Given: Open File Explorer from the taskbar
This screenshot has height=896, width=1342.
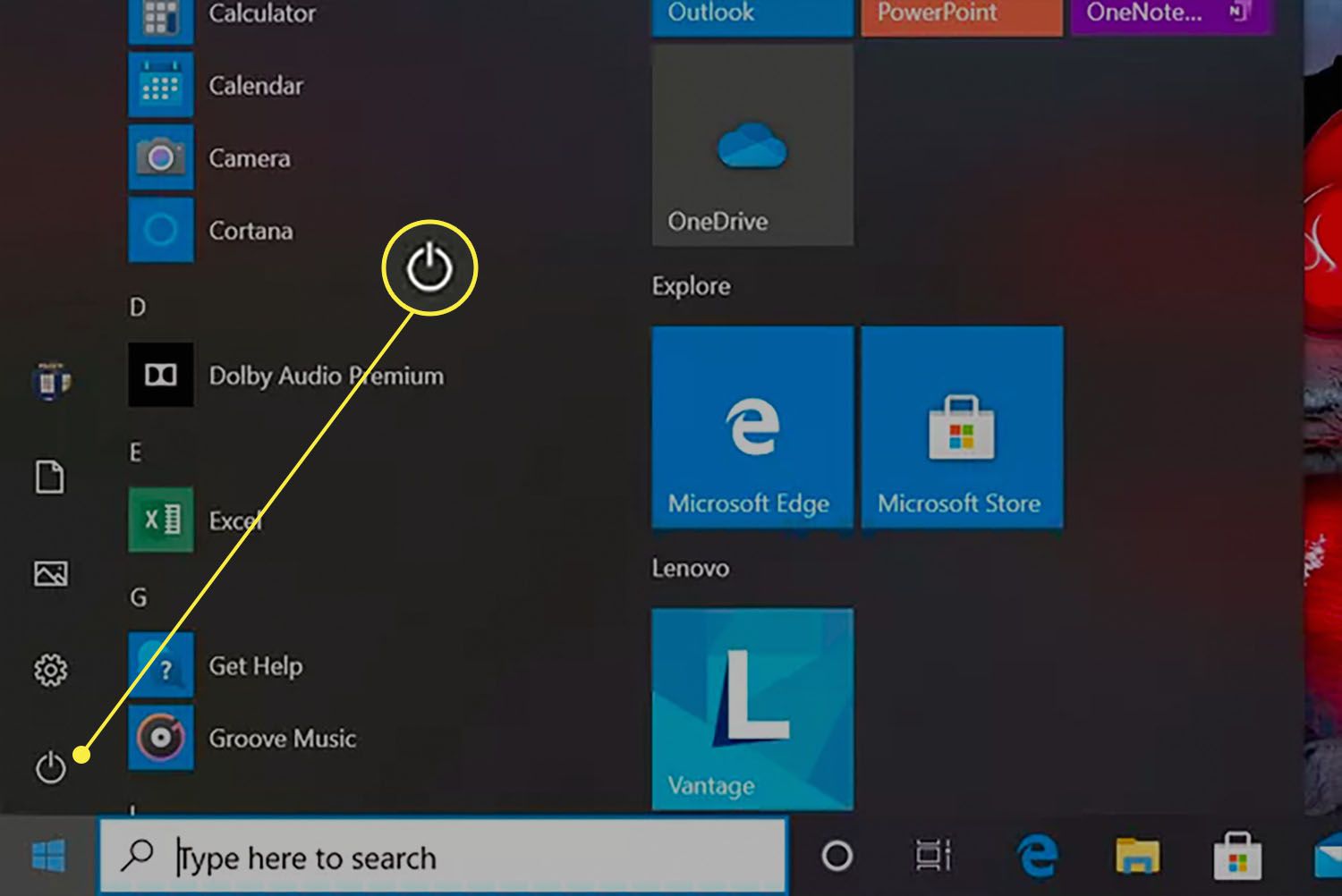Looking at the screenshot, I should (x=1137, y=856).
